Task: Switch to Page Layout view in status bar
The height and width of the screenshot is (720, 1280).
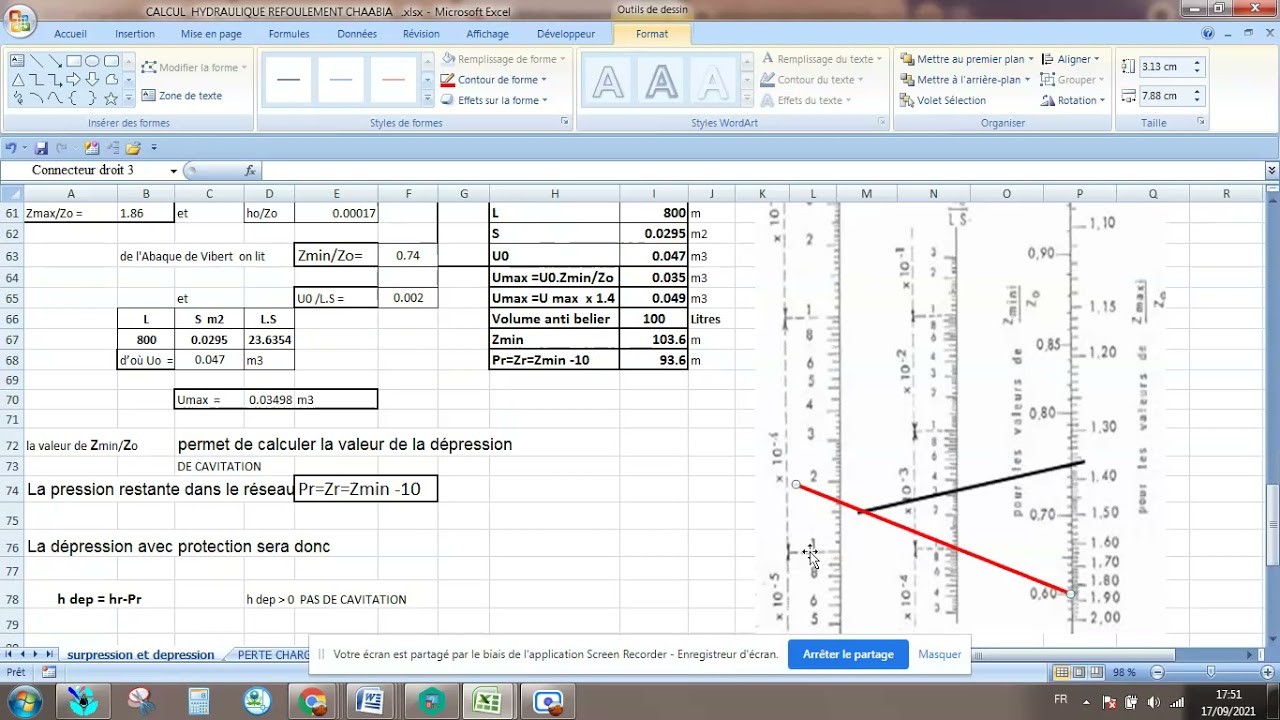Action: [x=1081, y=673]
